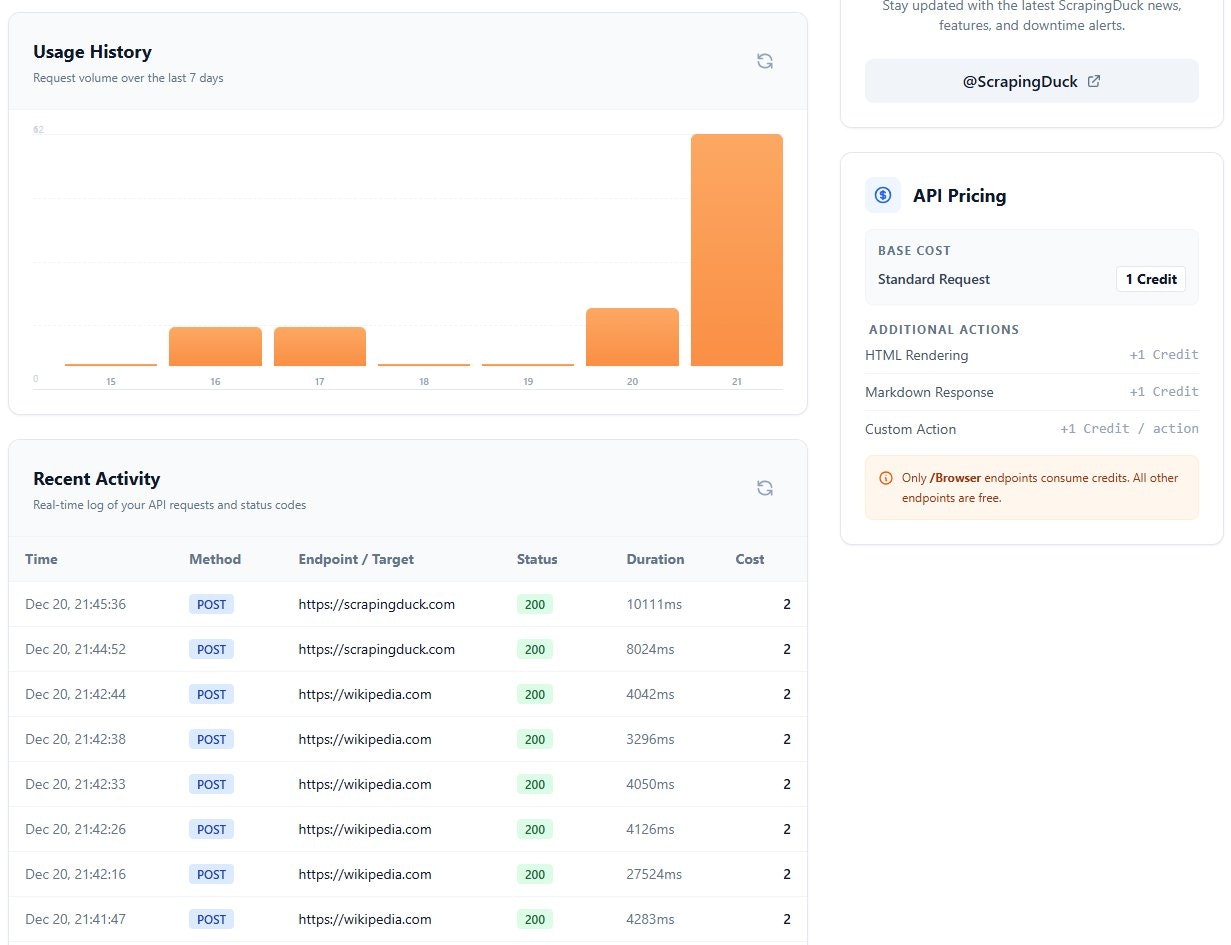
Task: Open the @ScrapingDuck social link
Action: click(x=1031, y=81)
